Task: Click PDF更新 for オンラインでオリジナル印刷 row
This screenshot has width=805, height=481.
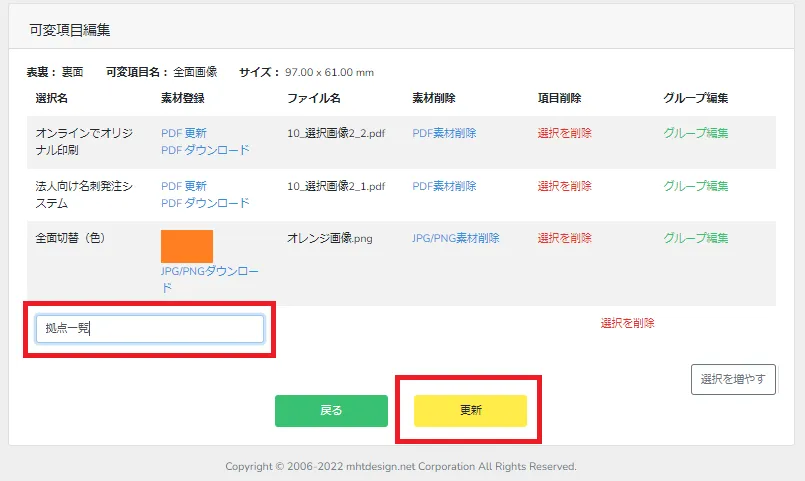Action: click(x=184, y=133)
